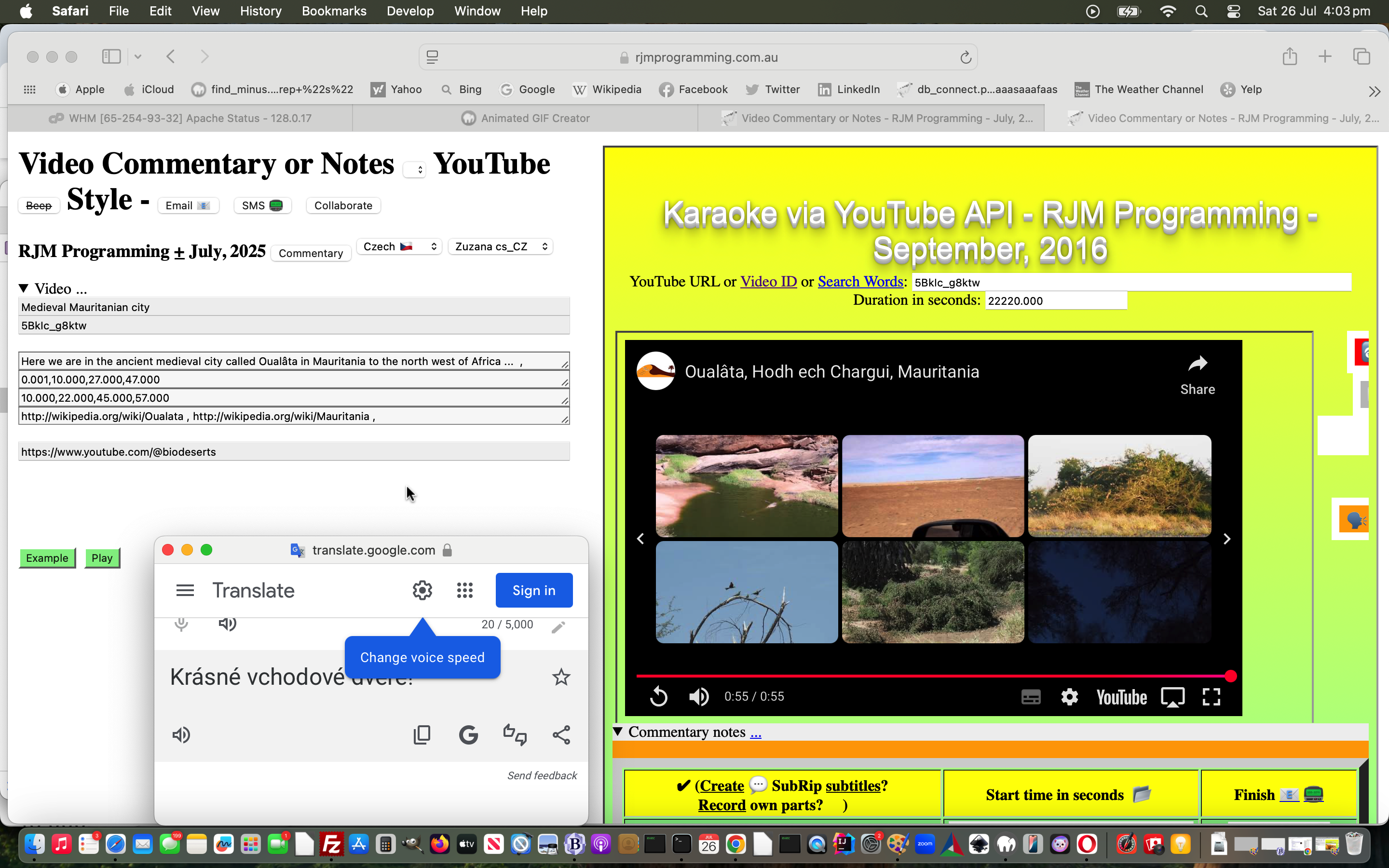The image size is (1389, 868).
Task: Open macOS Control Center
Action: click(1233, 11)
